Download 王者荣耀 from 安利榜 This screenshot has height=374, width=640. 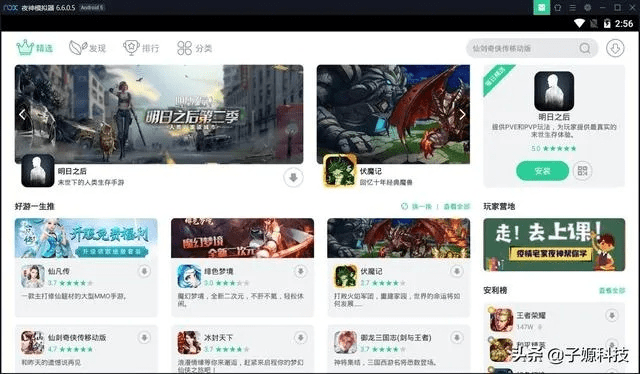coord(611,316)
